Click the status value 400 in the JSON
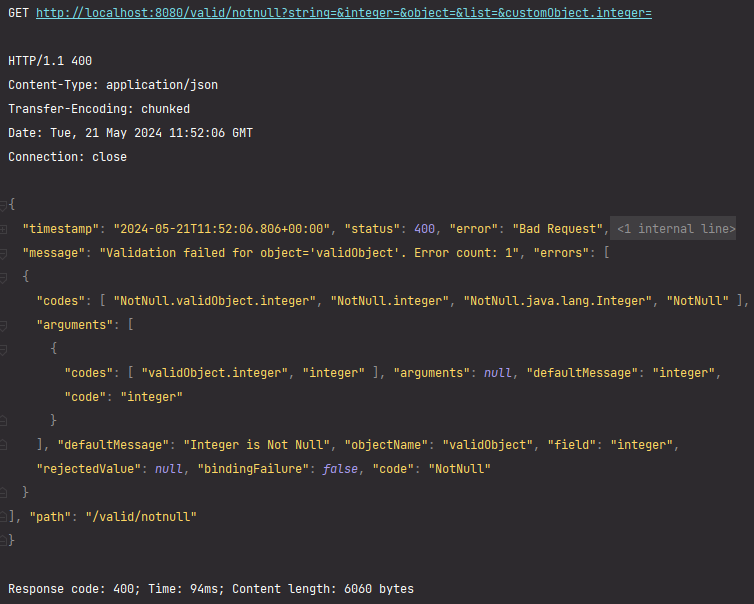 point(425,229)
